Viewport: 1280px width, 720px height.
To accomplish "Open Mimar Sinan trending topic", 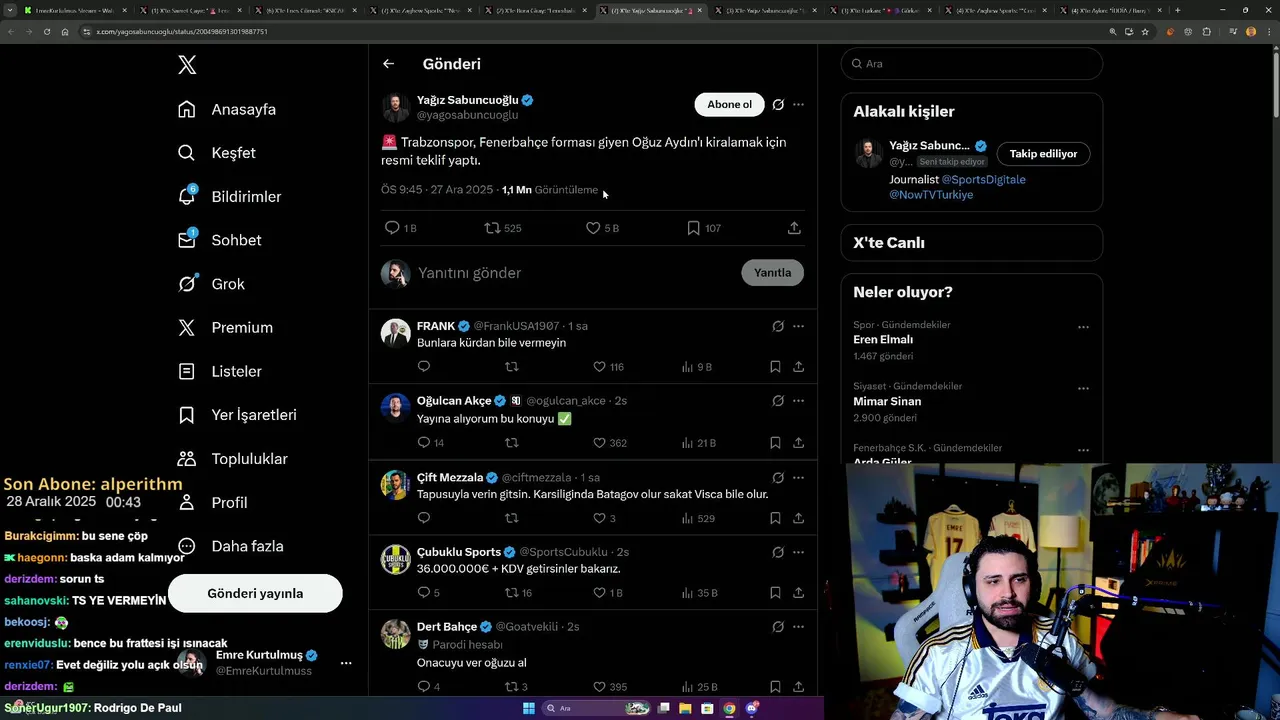I will pos(887,401).
